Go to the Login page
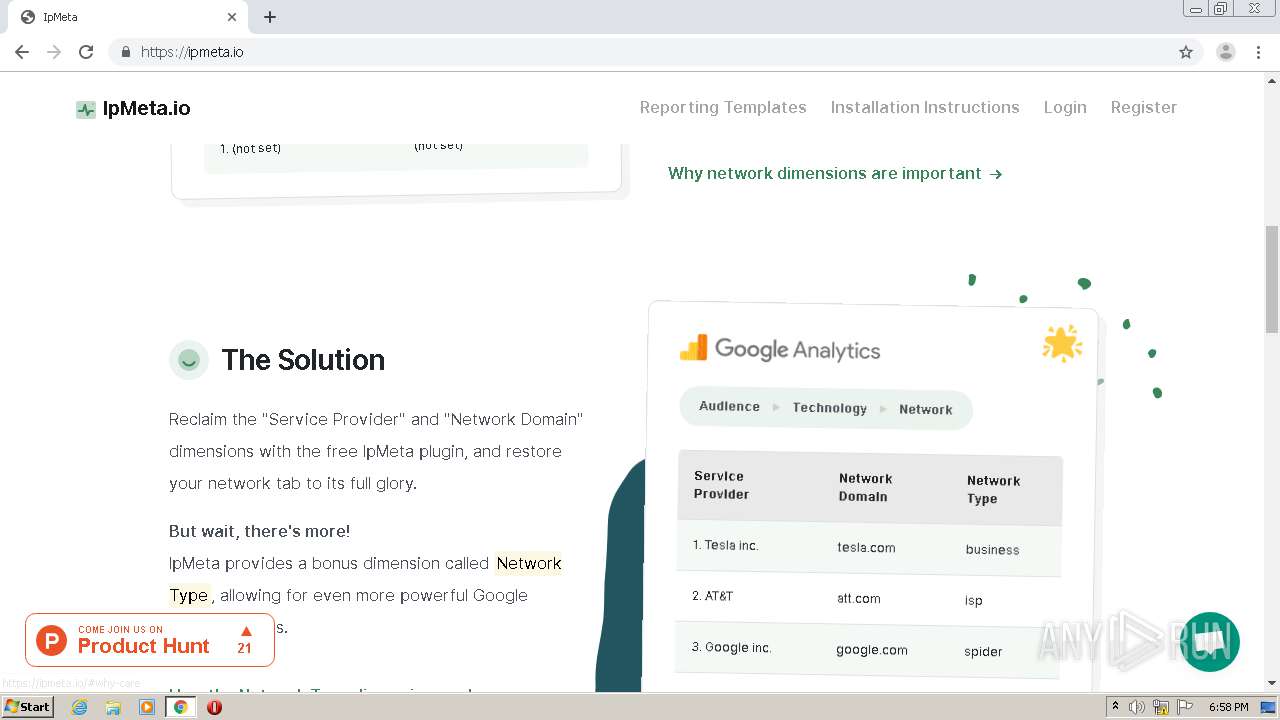The width and height of the screenshot is (1280, 720). 1065,107
